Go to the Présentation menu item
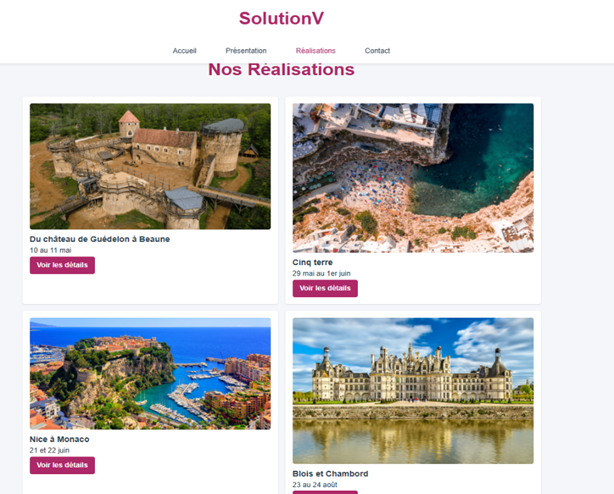The width and height of the screenshot is (614, 494). (246, 50)
